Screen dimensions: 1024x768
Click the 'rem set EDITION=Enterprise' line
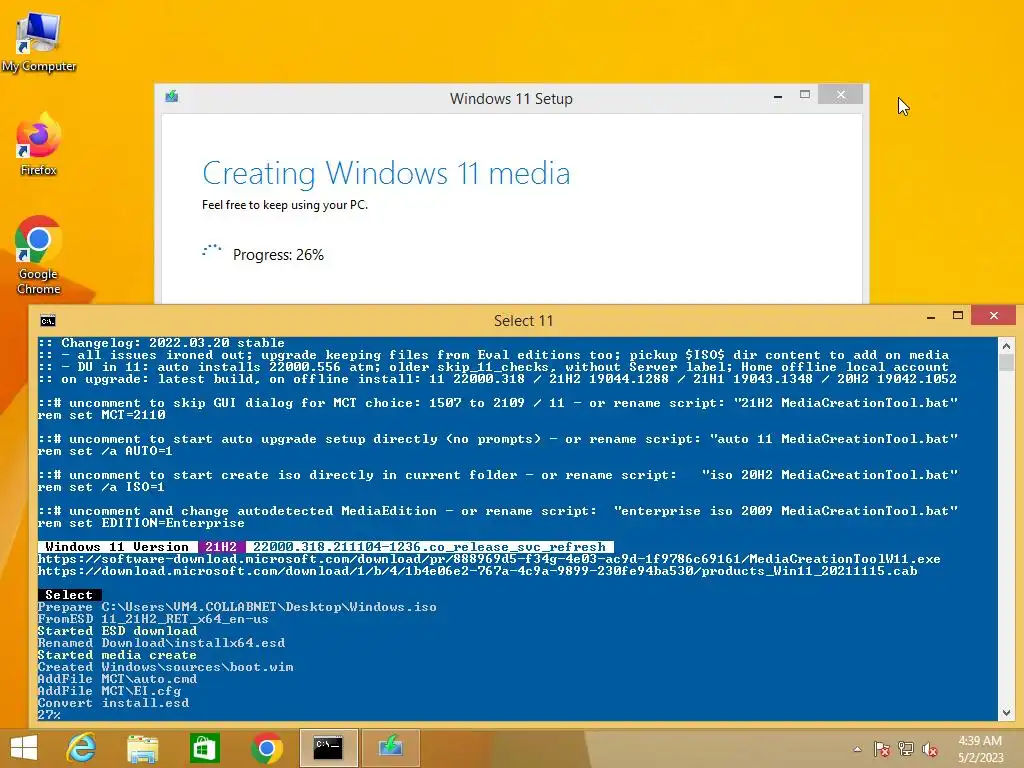pos(141,523)
